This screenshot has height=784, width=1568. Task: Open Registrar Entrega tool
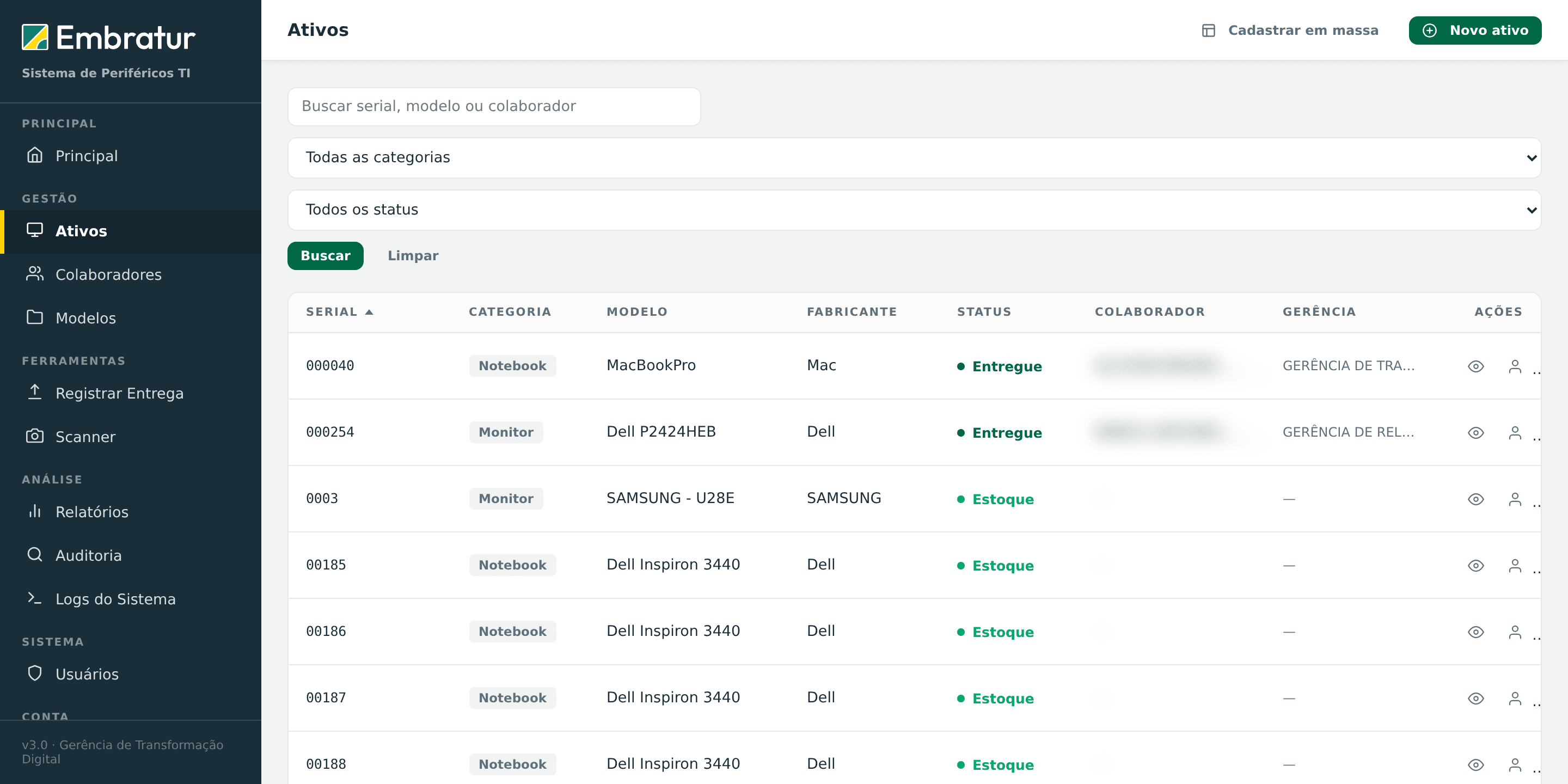pyautogui.click(x=130, y=393)
